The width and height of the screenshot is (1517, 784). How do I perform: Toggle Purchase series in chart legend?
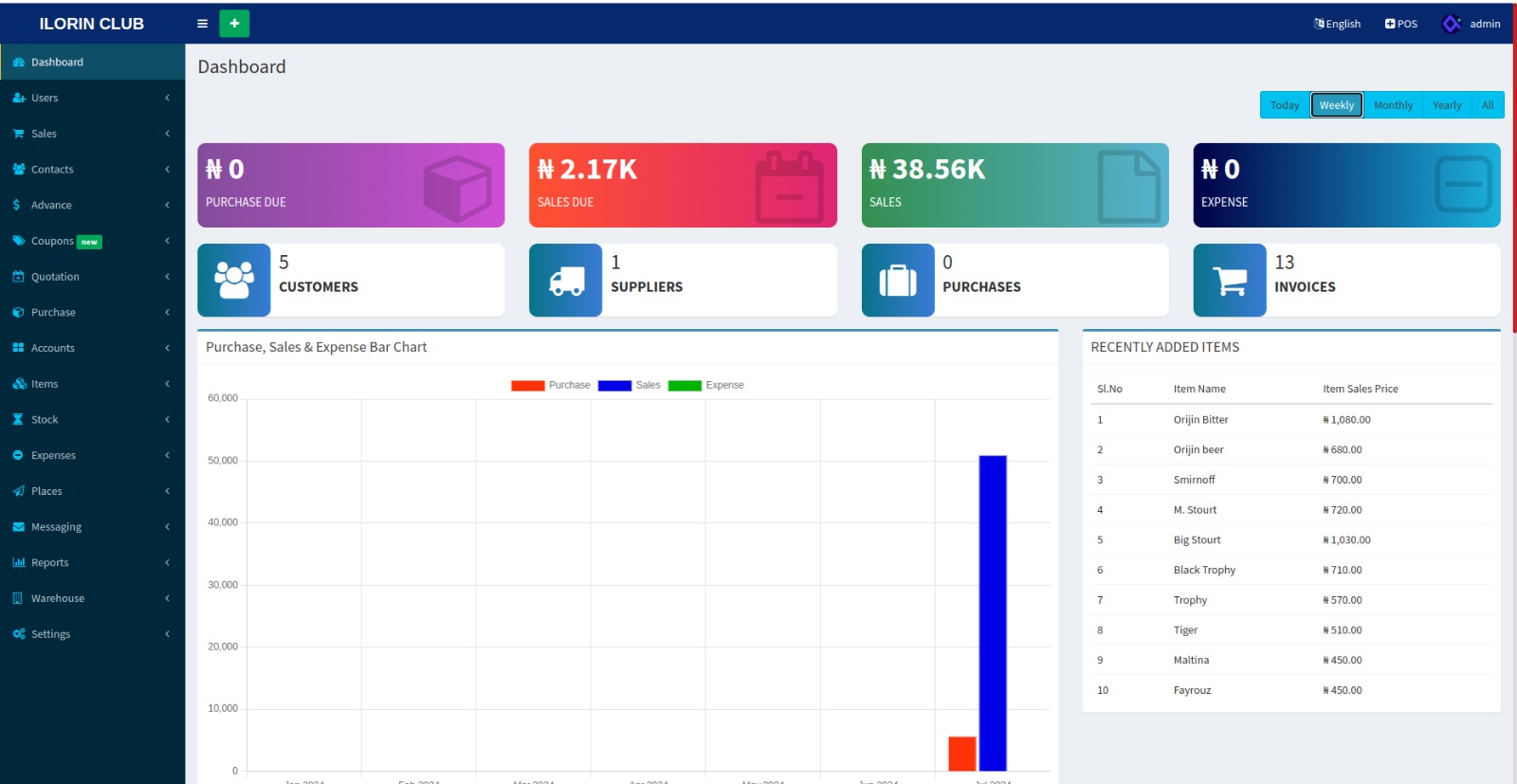[x=551, y=386]
